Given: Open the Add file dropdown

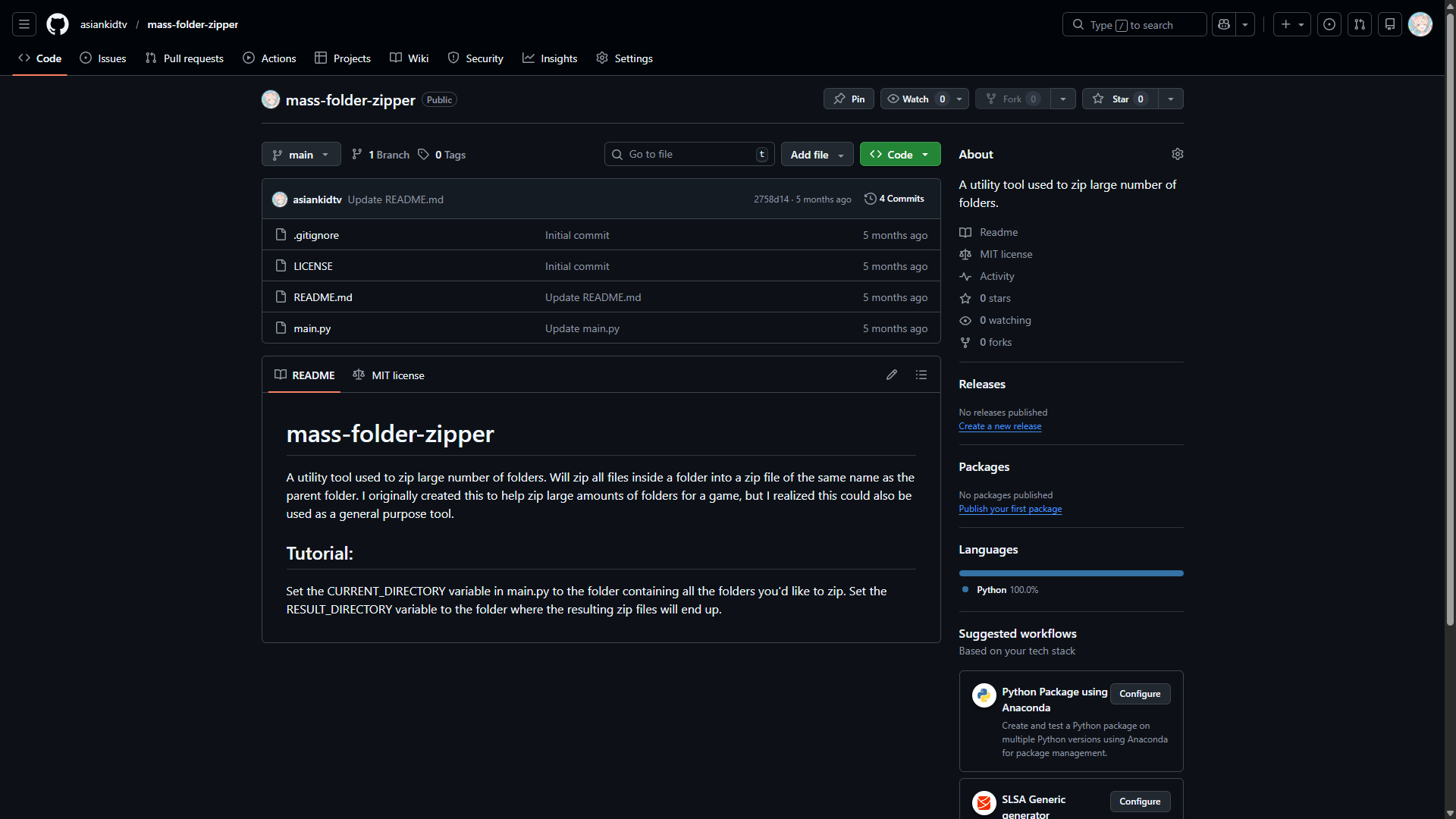Looking at the screenshot, I should click(x=817, y=155).
